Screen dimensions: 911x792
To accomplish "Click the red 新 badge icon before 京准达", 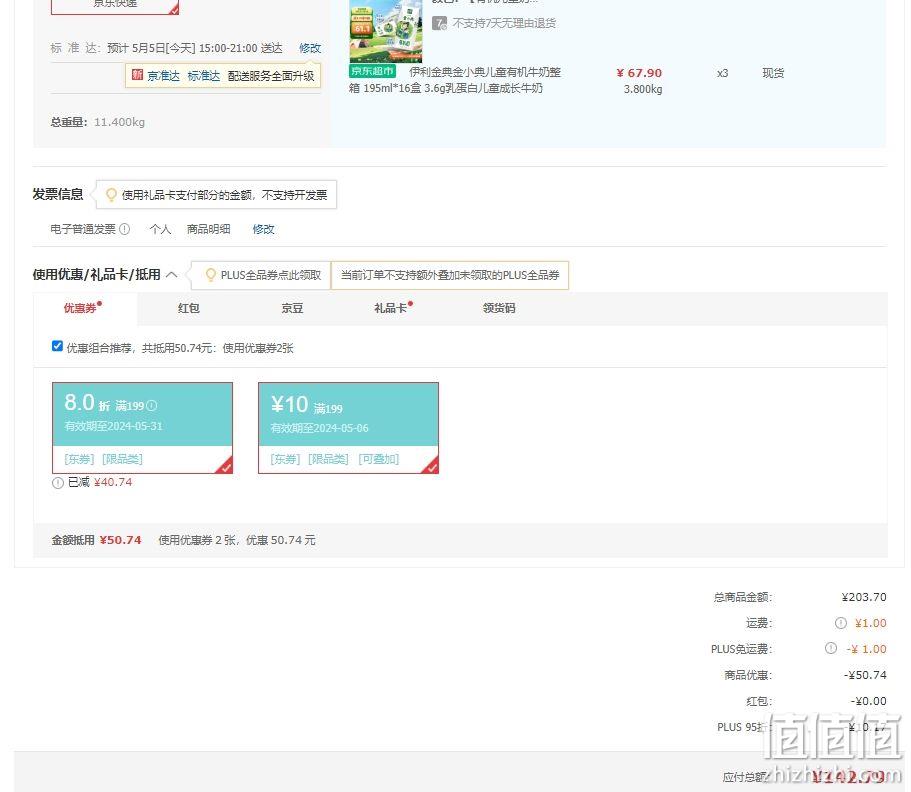I will pyautogui.click(x=137, y=75).
